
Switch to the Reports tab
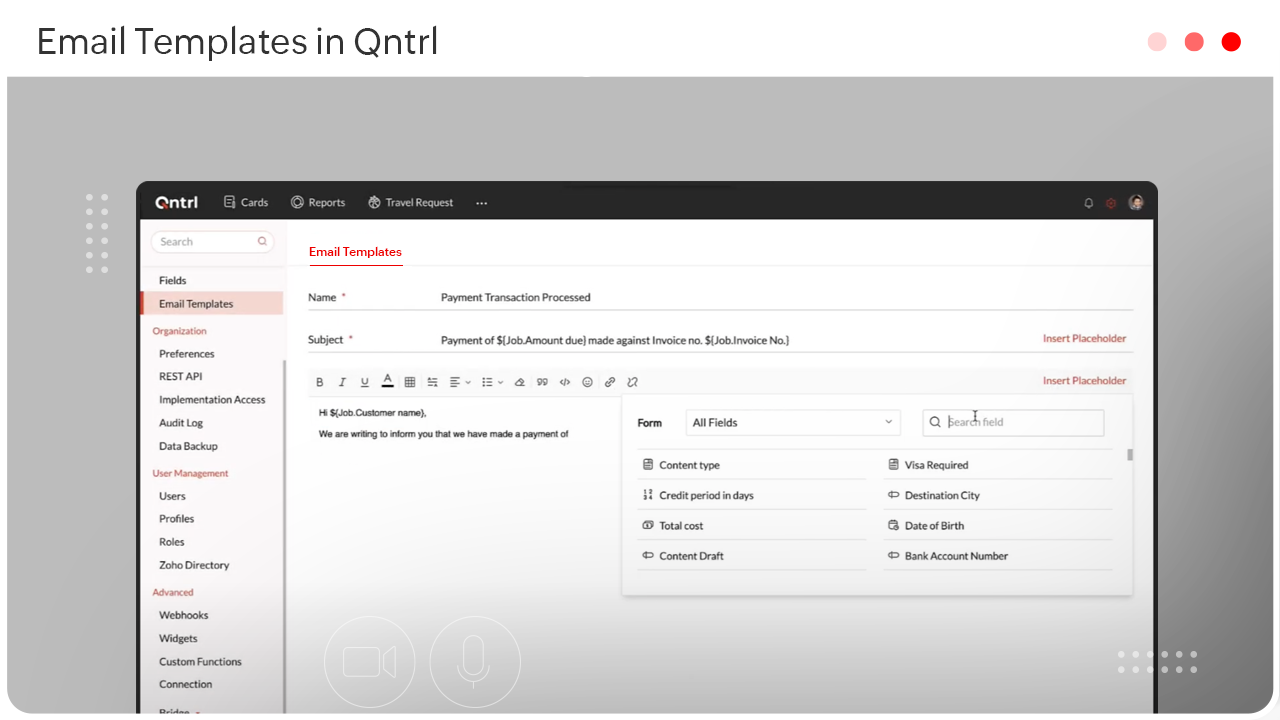318,202
